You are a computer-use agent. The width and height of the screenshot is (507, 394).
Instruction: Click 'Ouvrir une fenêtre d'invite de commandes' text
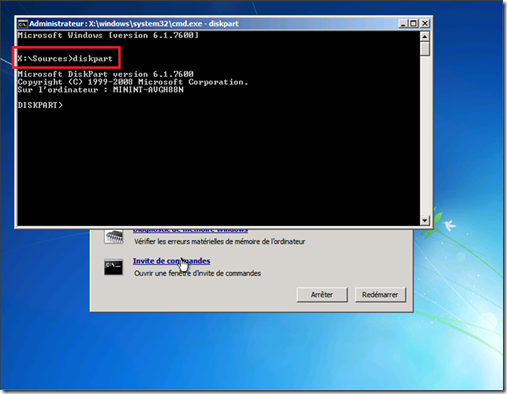point(198,274)
